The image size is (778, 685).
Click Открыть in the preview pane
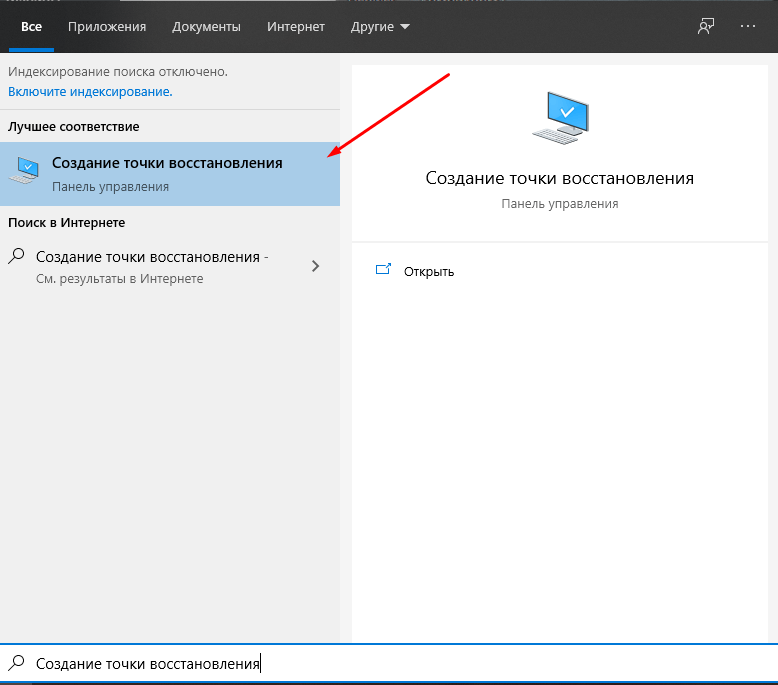pyautogui.click(x=429, y=272)
